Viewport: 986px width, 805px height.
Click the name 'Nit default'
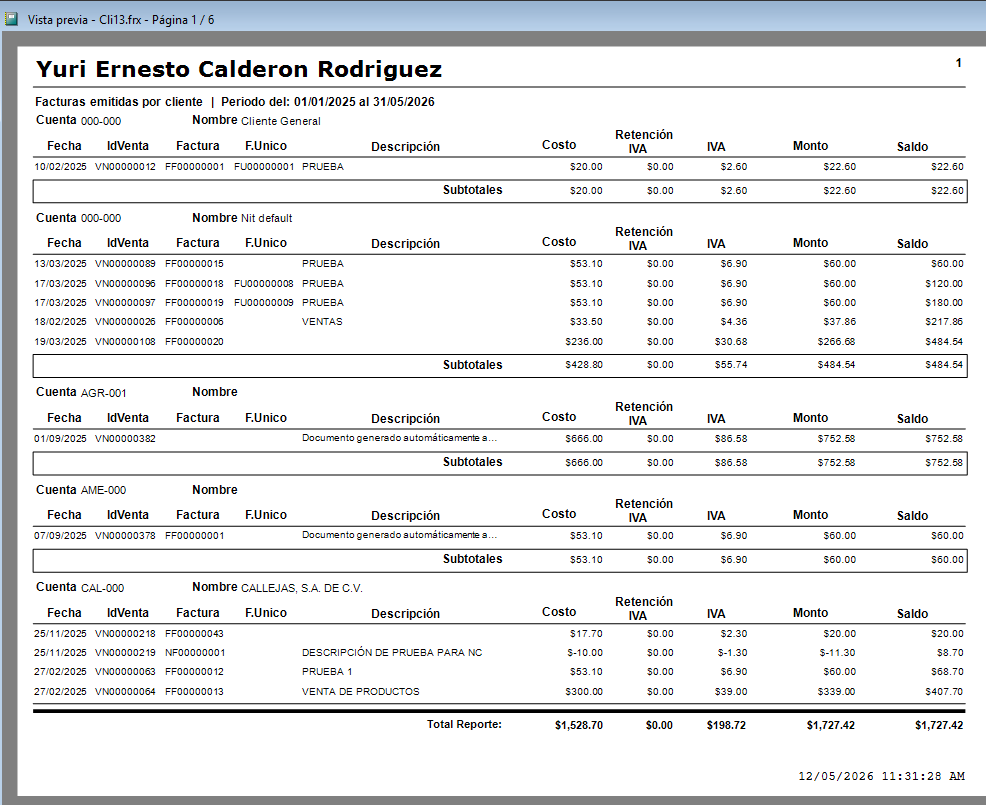click(x=267, y=218)
